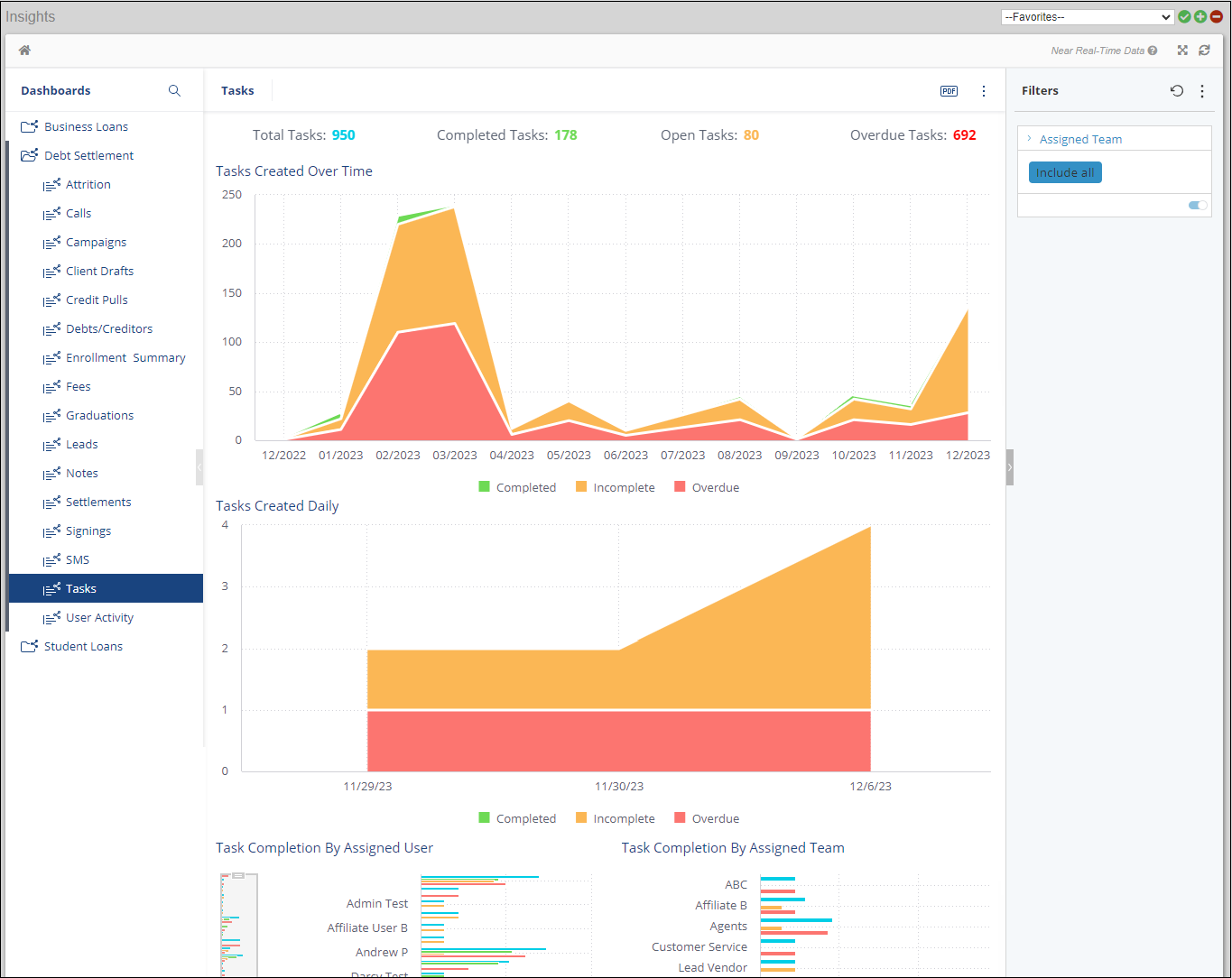Open the User Activity dashboard
Image resolution: width=1232 pixels, height=978 pixels.
(x=99, y=617)
